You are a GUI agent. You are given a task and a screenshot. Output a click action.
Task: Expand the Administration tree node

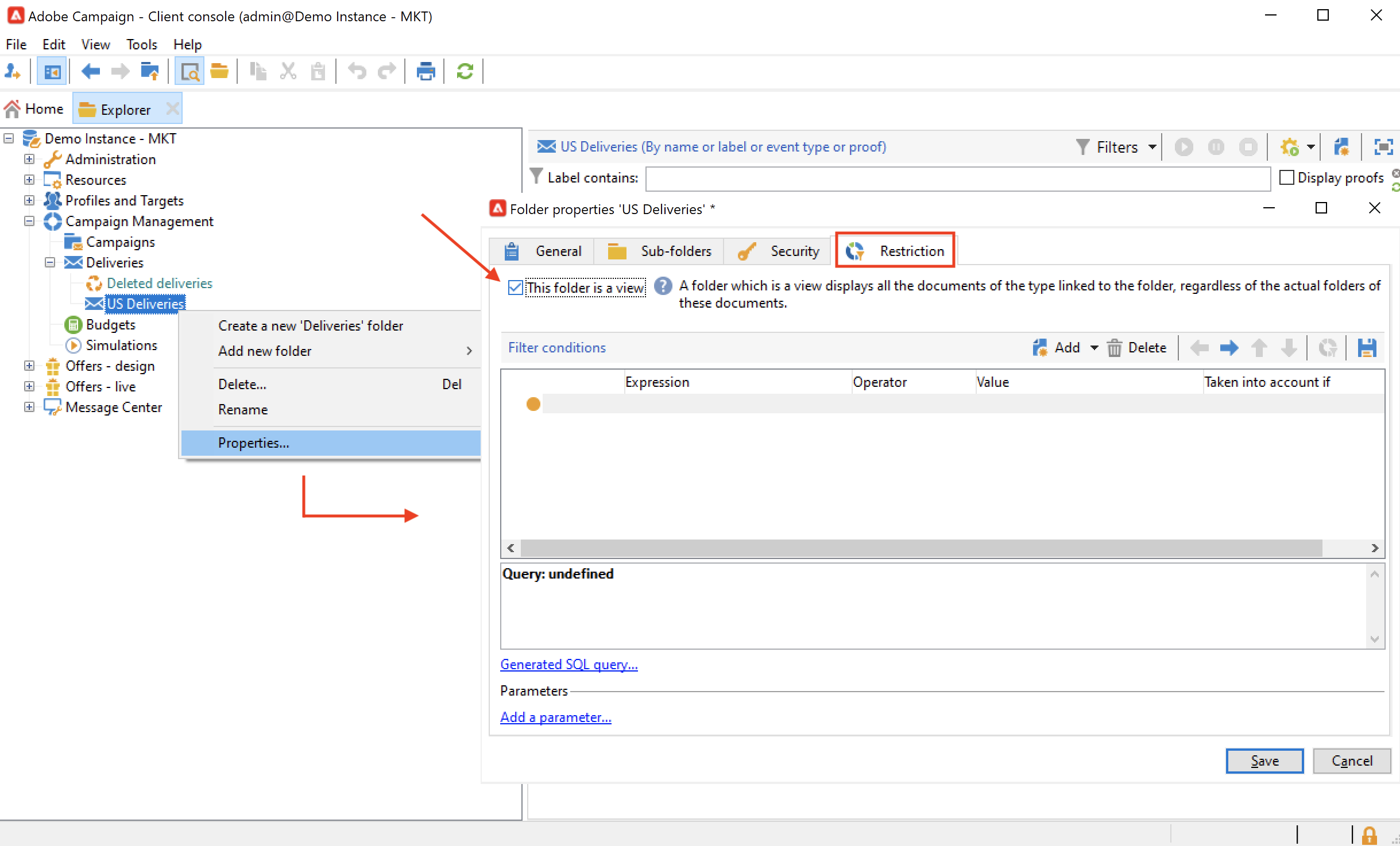tap(29, 159)
